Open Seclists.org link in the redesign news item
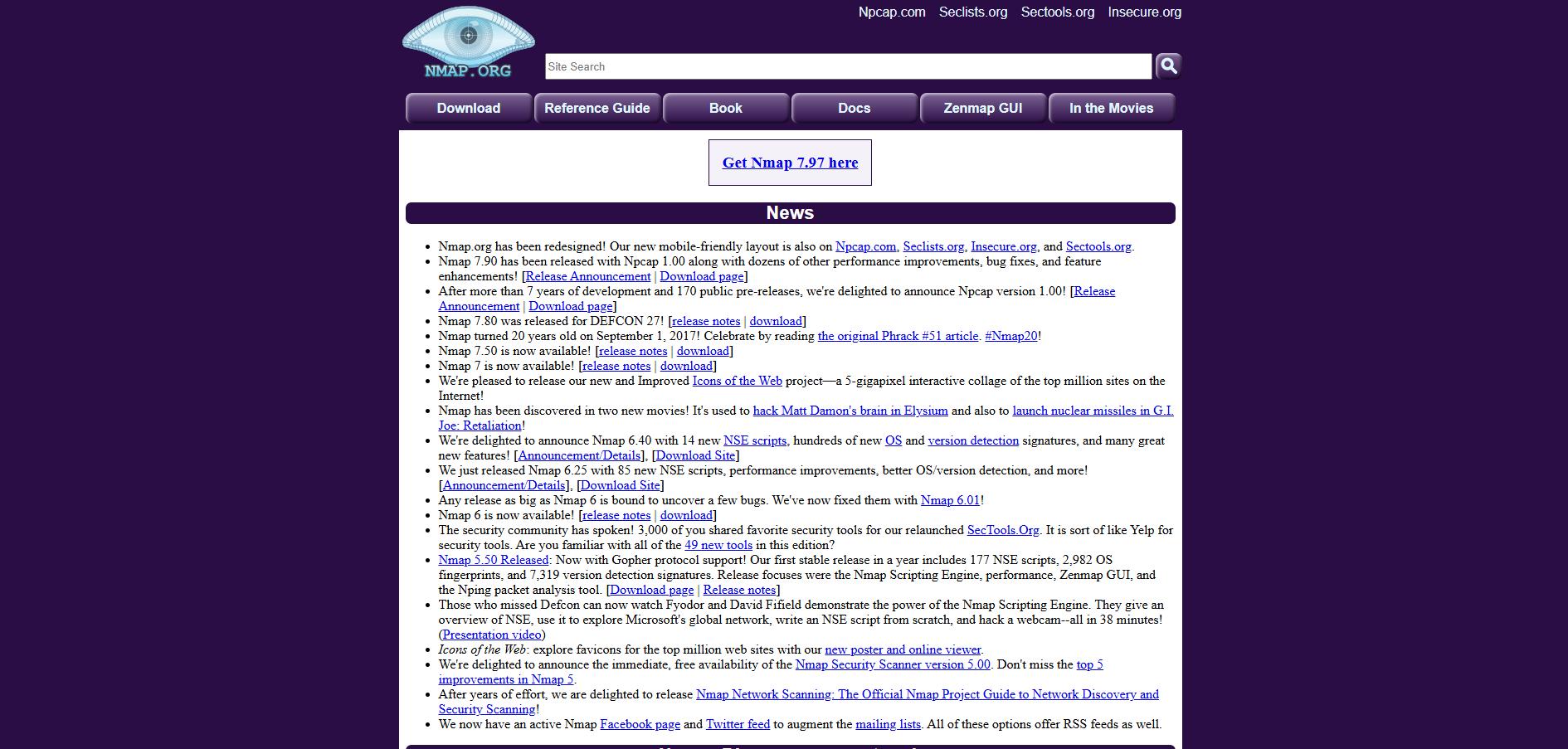 (933, 246)
